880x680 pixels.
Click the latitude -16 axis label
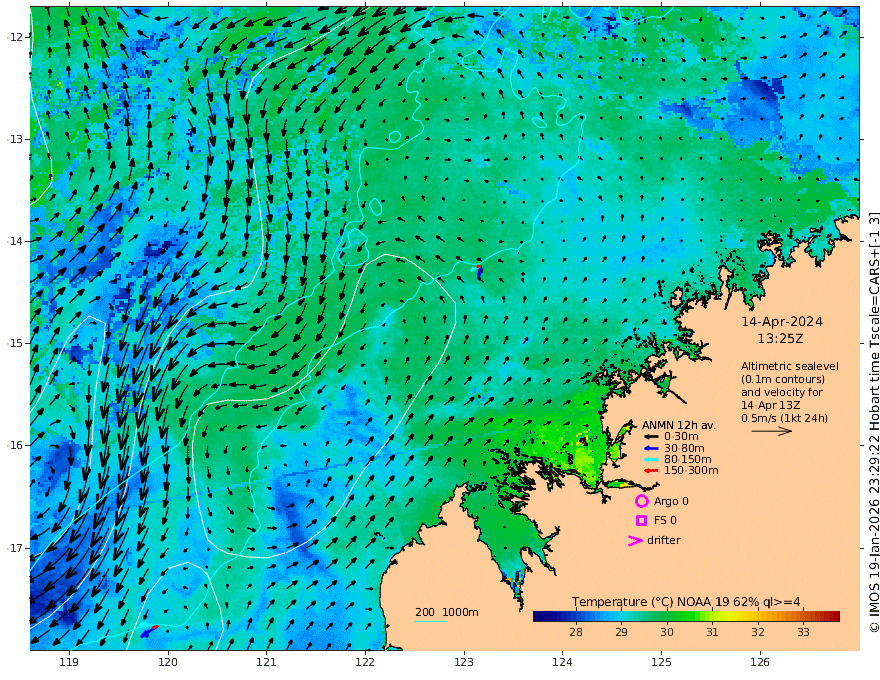point(15,445)
